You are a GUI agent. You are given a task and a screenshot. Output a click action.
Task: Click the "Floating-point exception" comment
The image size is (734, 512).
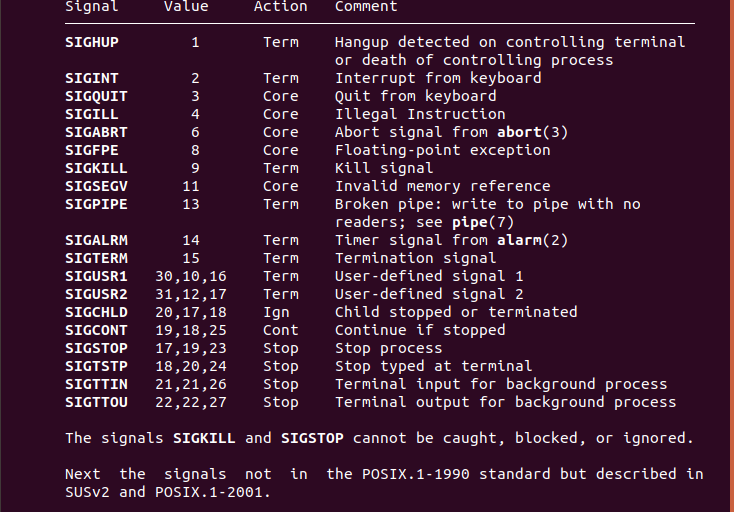click(443, 150)
